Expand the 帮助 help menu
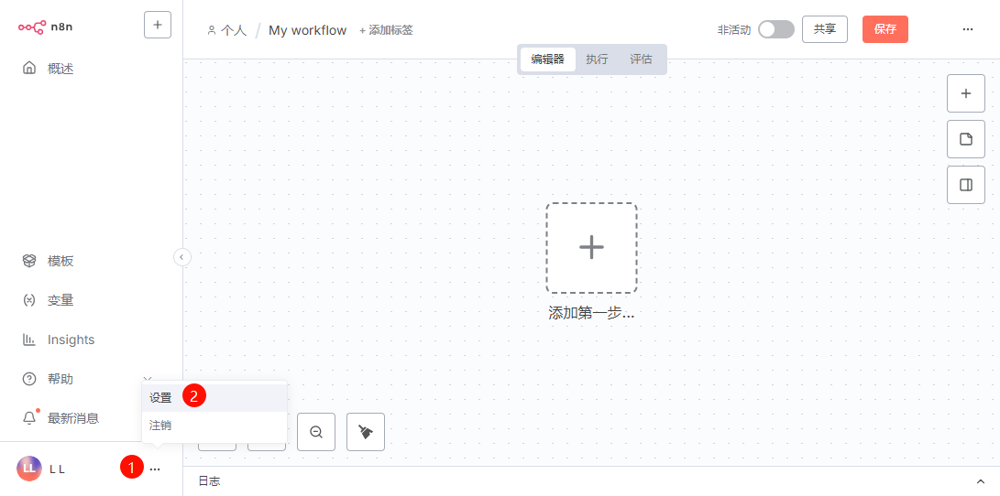Screen dimensions: 1000x496 point(60,379)
